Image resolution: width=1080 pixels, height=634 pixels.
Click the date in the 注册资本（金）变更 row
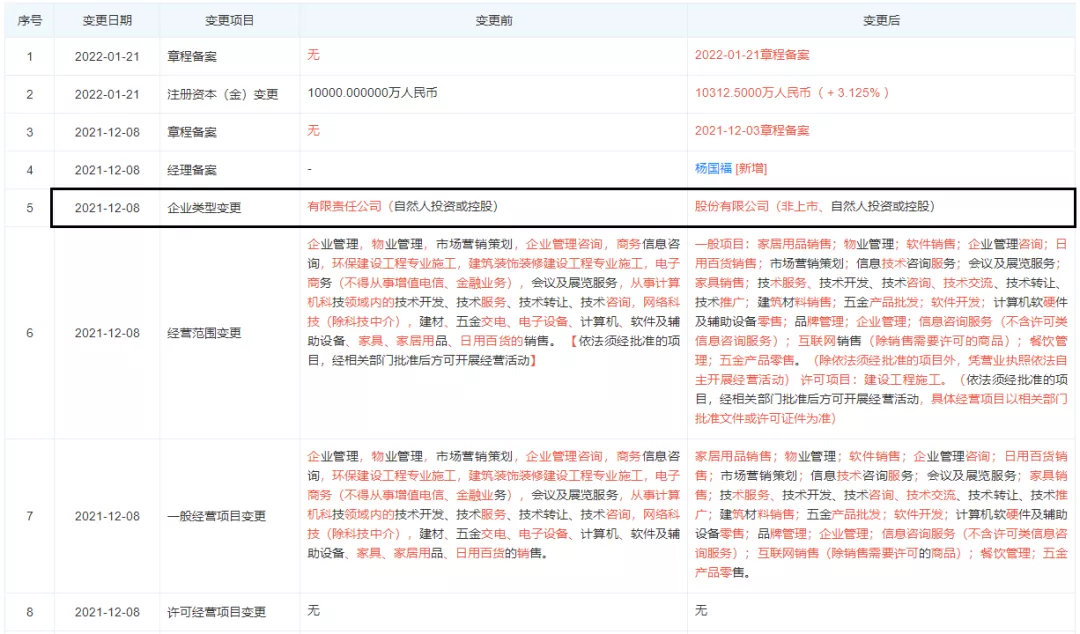click(x=107, y=94)
